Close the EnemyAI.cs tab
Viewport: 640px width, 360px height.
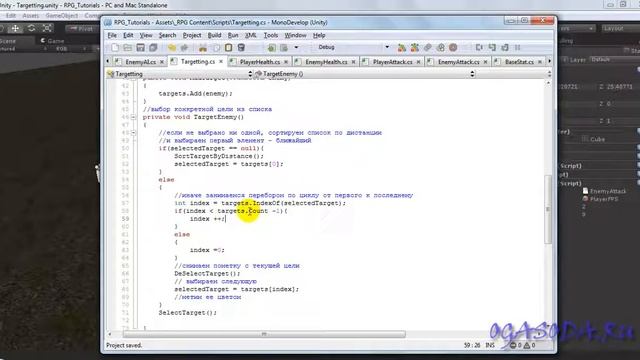pos(162,62)
